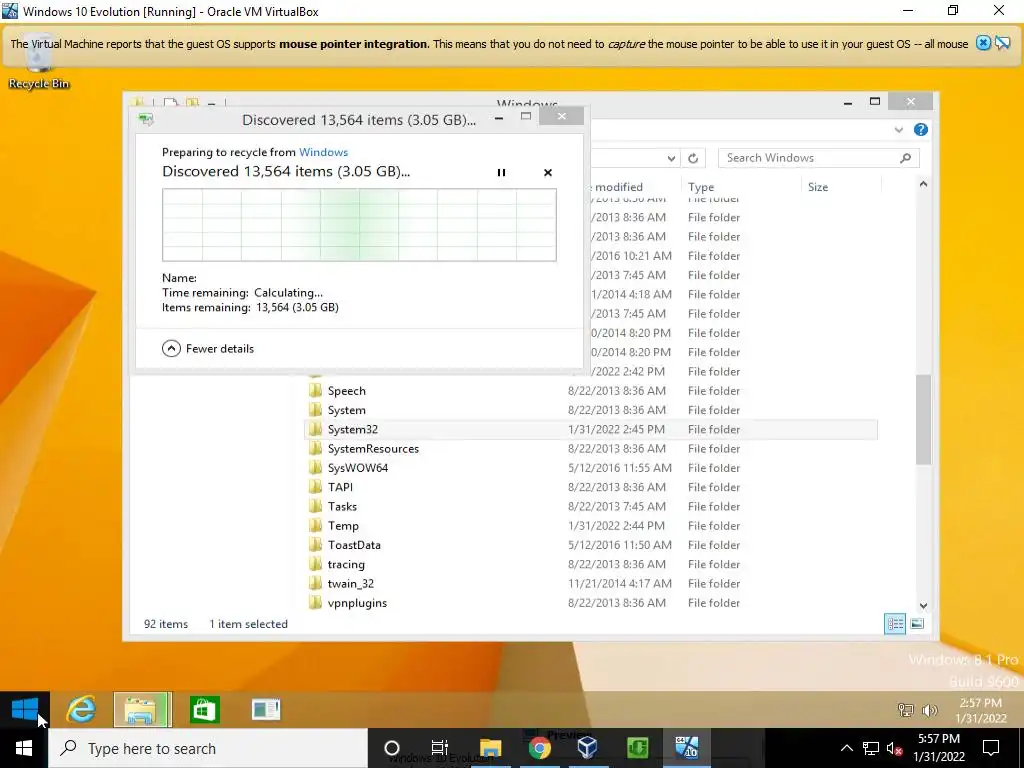Launch Internet Explorer in guest taskbar

pyautogui.click(x=82, y=709)
